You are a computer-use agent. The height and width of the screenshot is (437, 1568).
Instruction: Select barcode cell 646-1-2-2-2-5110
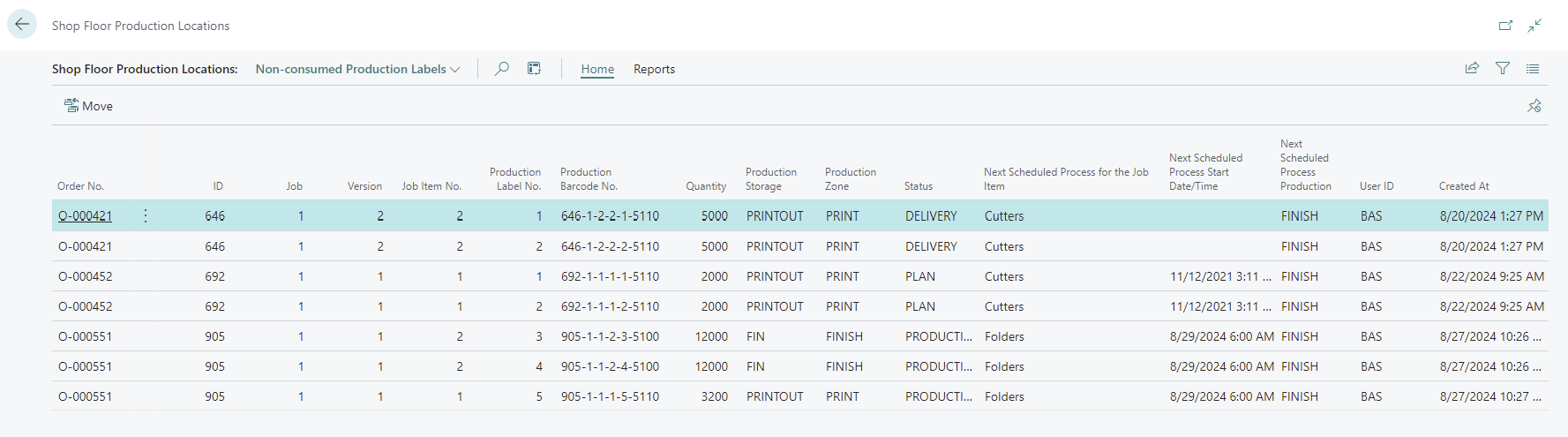pyautogui.click(x=610, y=246)
